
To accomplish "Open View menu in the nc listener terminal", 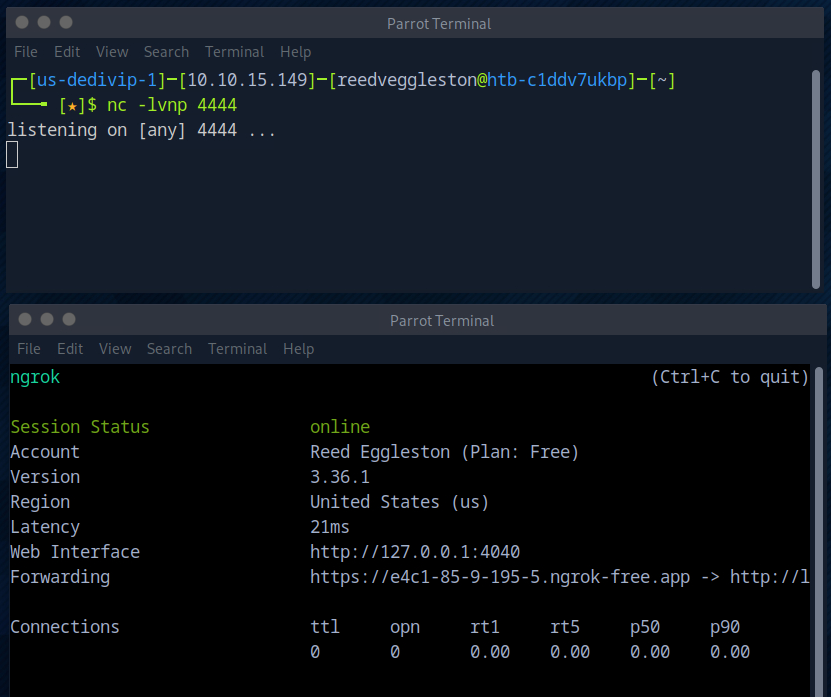I will coord(112,52).
